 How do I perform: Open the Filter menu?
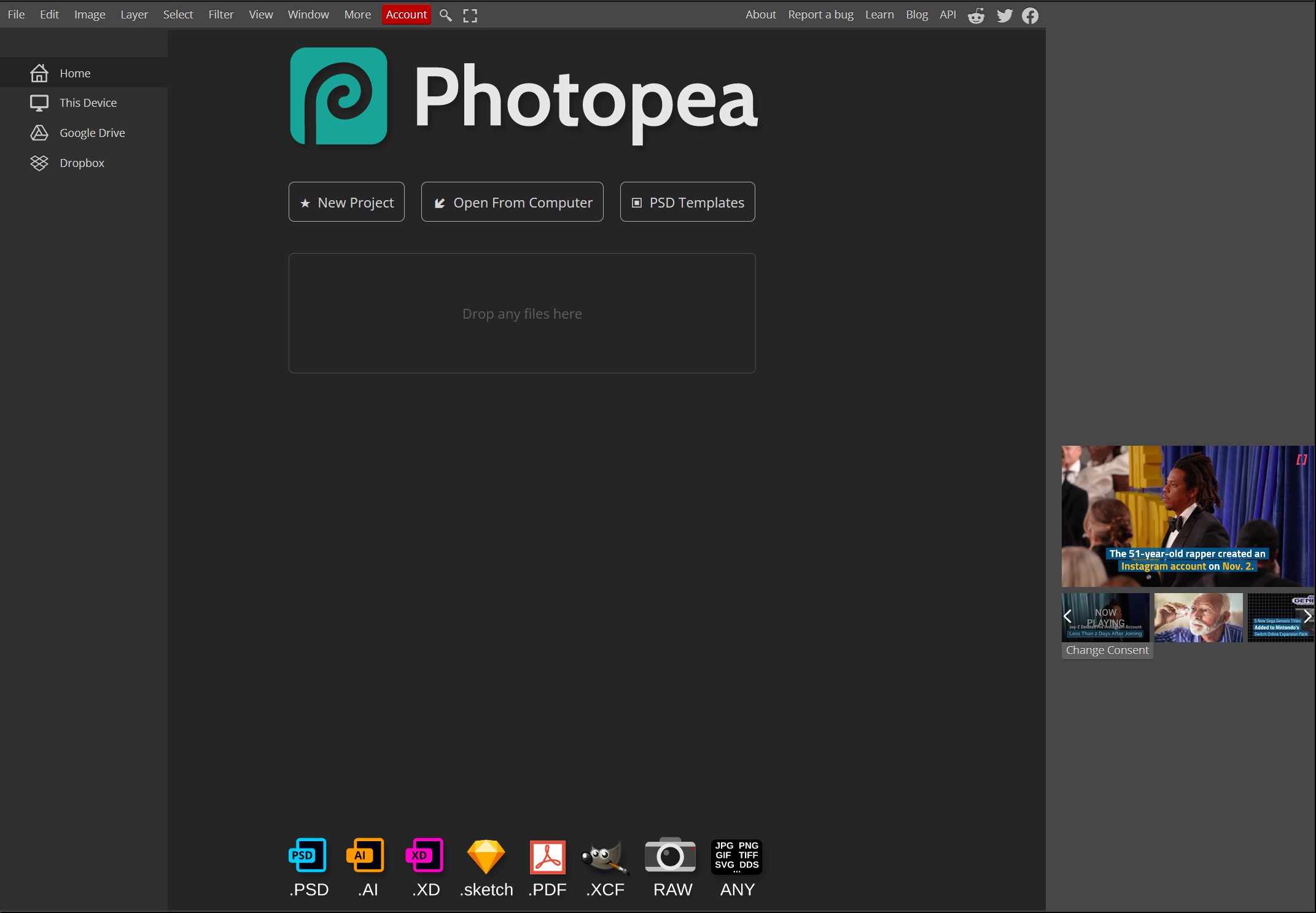tap(220, 14)
